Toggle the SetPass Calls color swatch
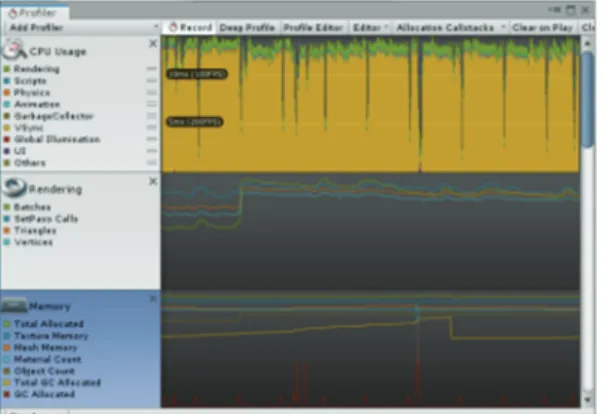The width and height of the screenshot is (604, 414). coord(7,219)
